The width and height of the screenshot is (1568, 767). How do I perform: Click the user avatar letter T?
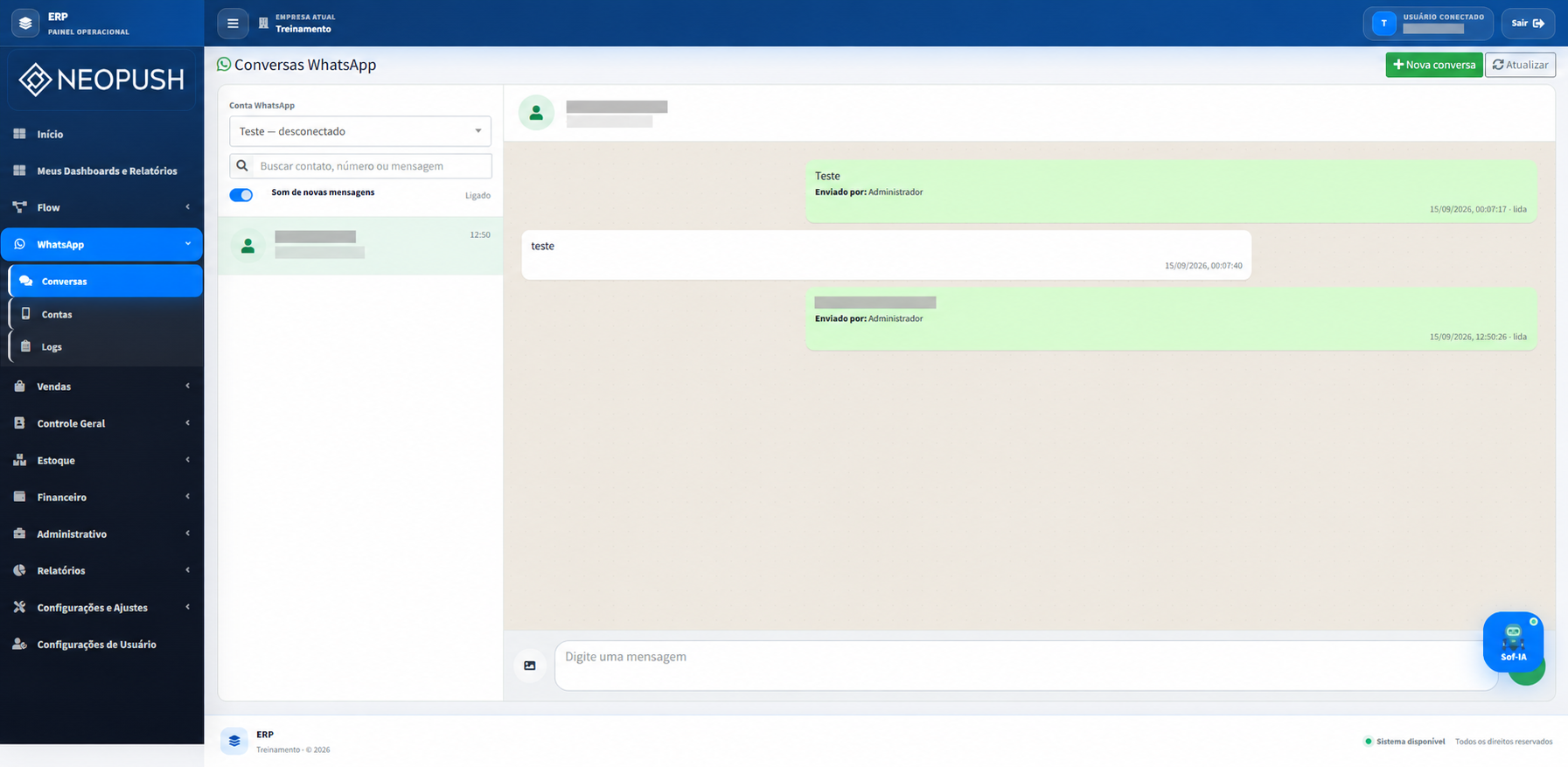pyautogui.click(x=1383, y=24)
